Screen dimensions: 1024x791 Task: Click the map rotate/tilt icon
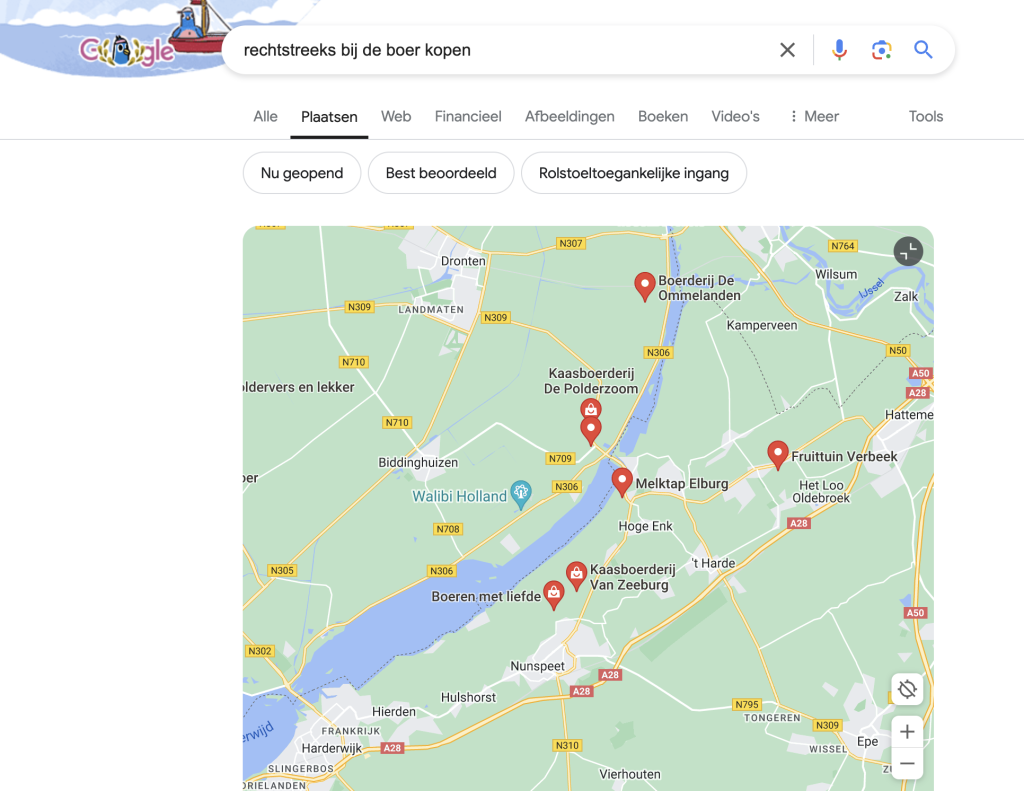907,689
